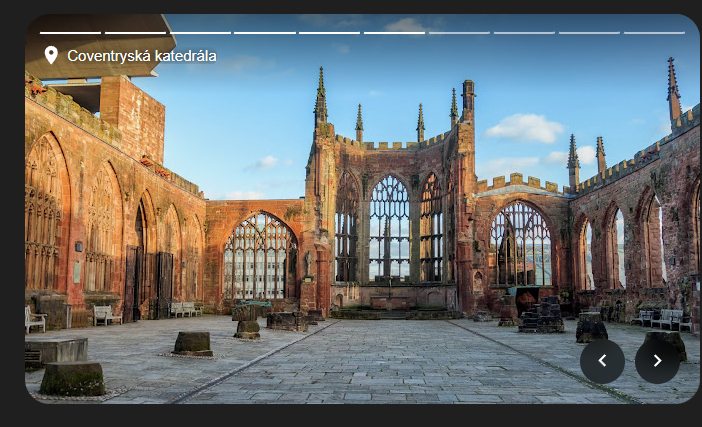Jump to the fifth slide progress segment
This screenshot has height=427, width=702.
point(330,33)
